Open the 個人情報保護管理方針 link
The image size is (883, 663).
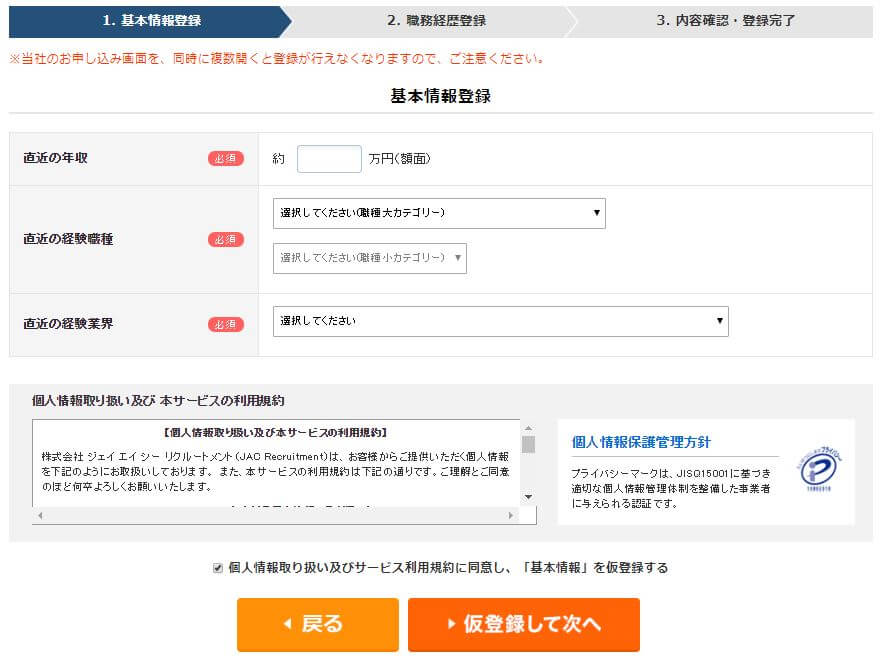pos(641,442)
